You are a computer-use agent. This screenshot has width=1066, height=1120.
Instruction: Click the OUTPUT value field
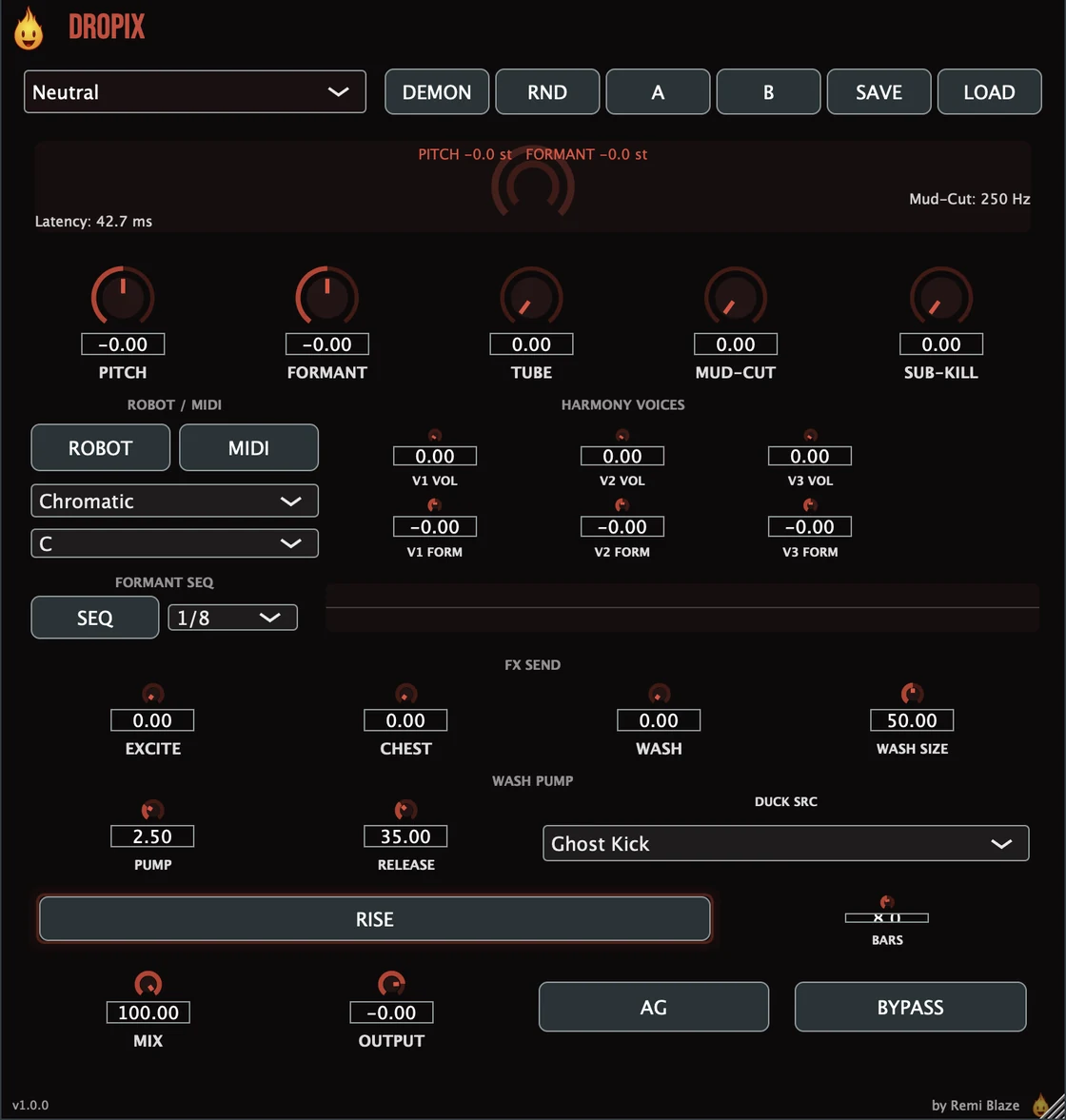[391, 1012]
